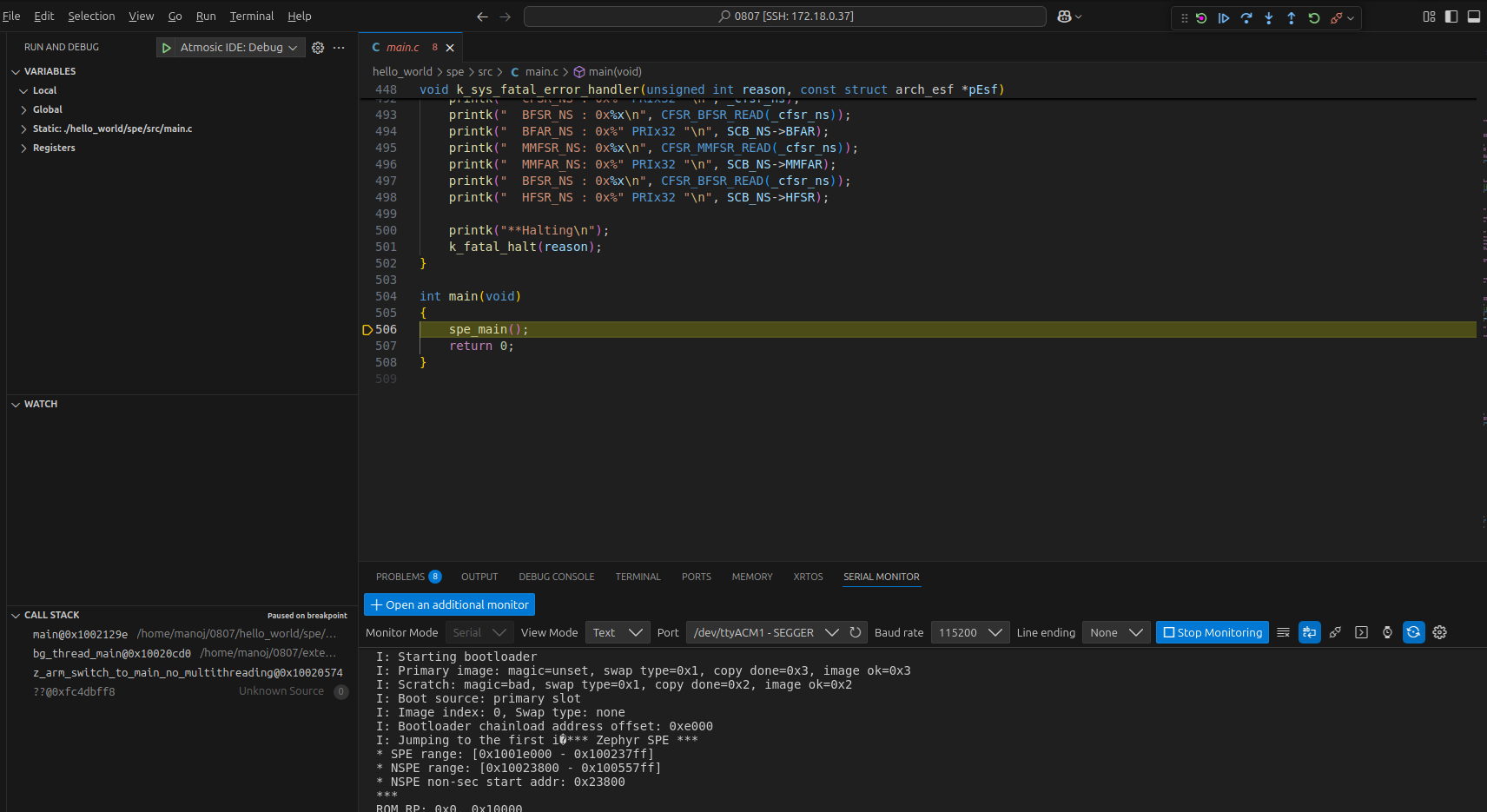Click main(void) breadcrumb symbol

[615, 72]
